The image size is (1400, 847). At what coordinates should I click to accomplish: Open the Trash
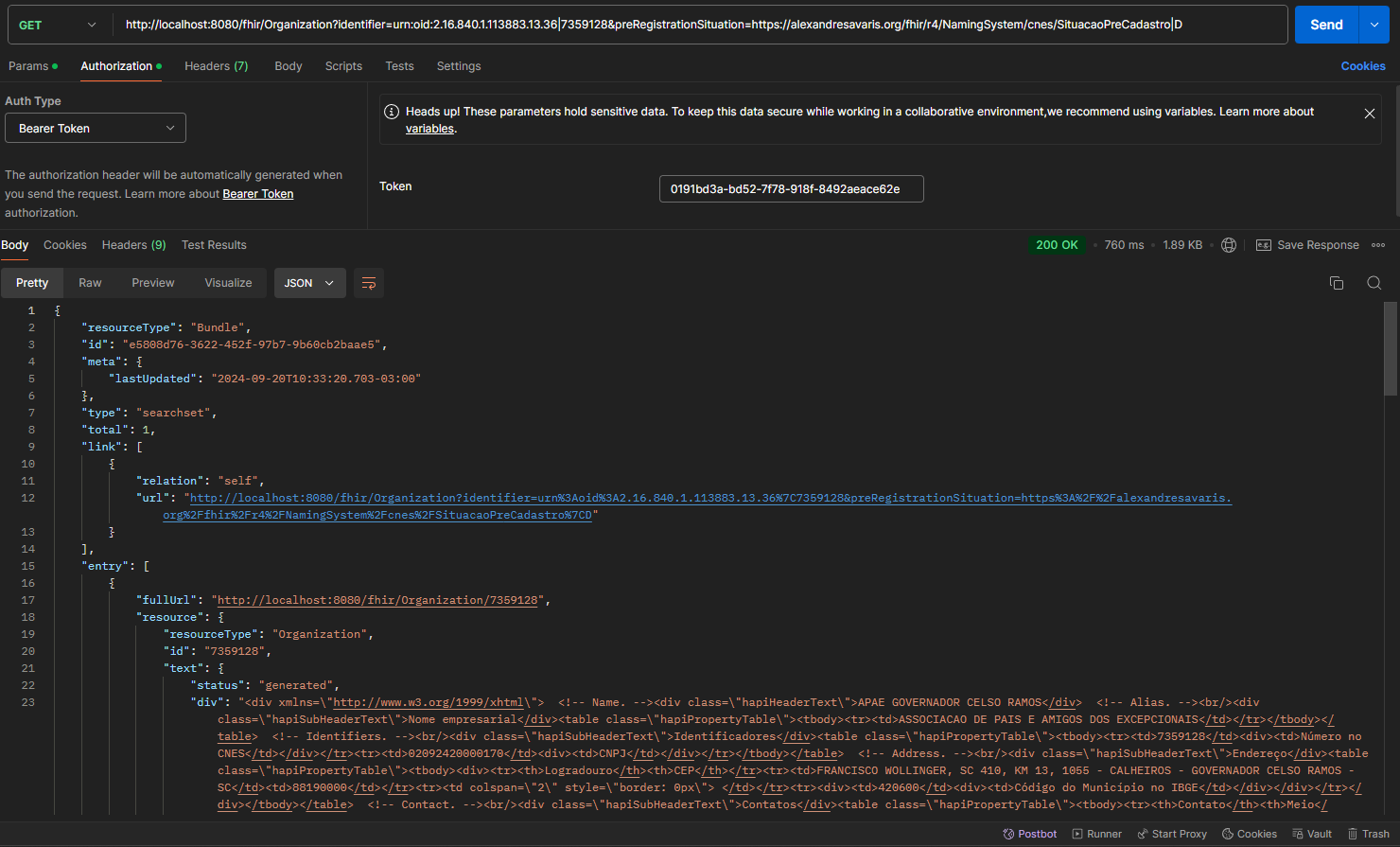[1369, 834]
